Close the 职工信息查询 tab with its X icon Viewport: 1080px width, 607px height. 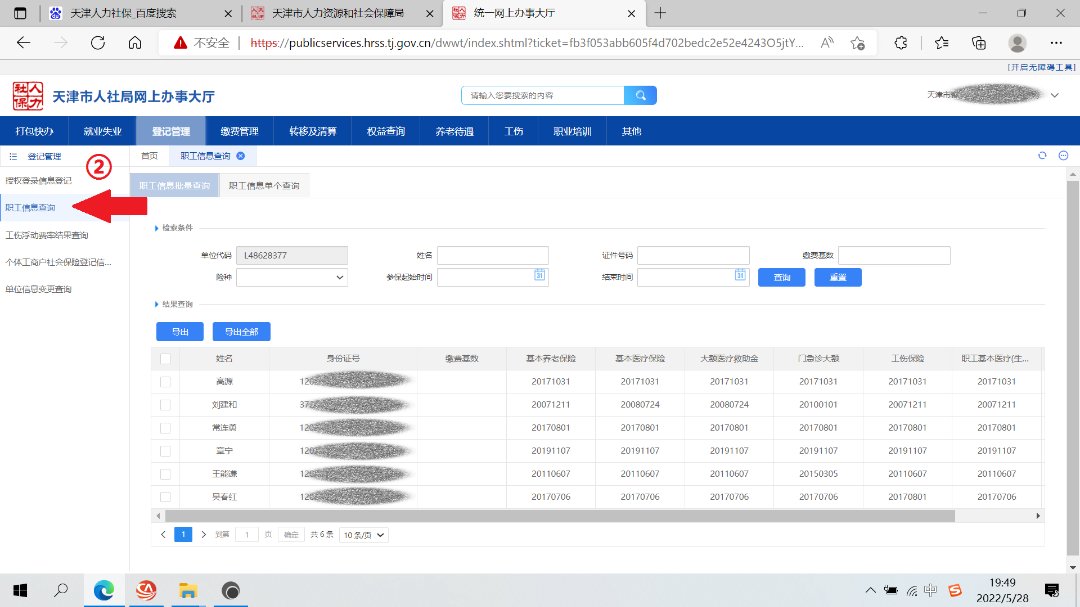click(x=241, y=156)
